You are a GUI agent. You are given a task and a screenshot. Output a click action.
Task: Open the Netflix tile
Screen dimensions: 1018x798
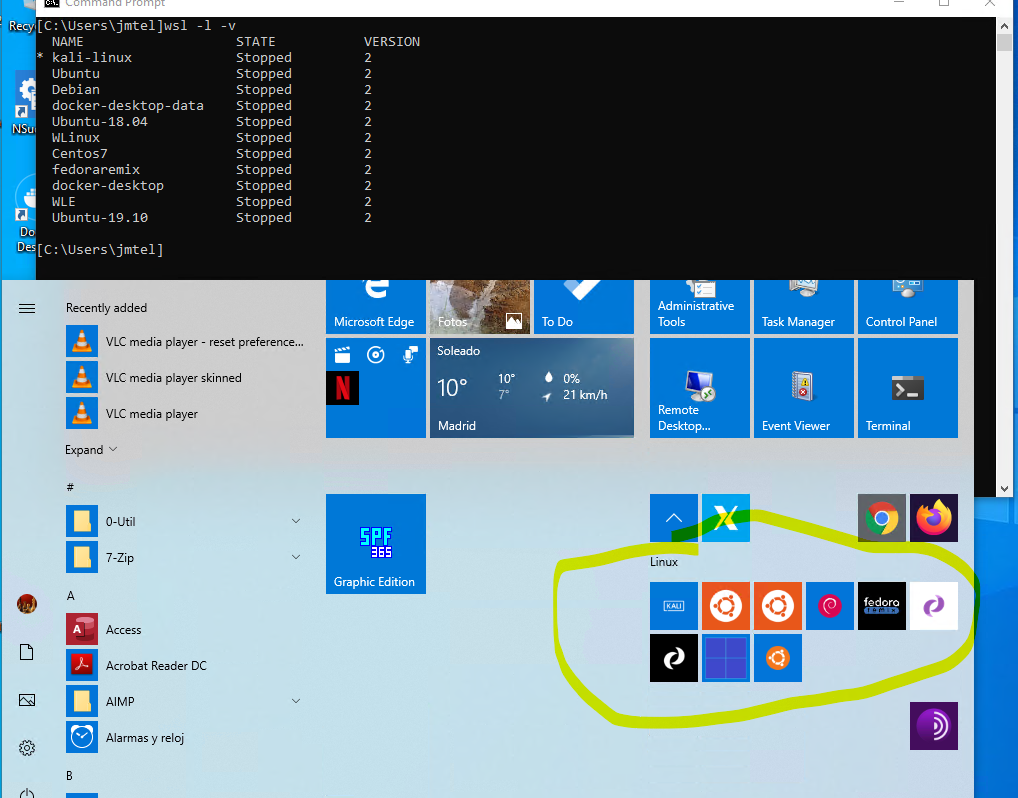[342, 388]
